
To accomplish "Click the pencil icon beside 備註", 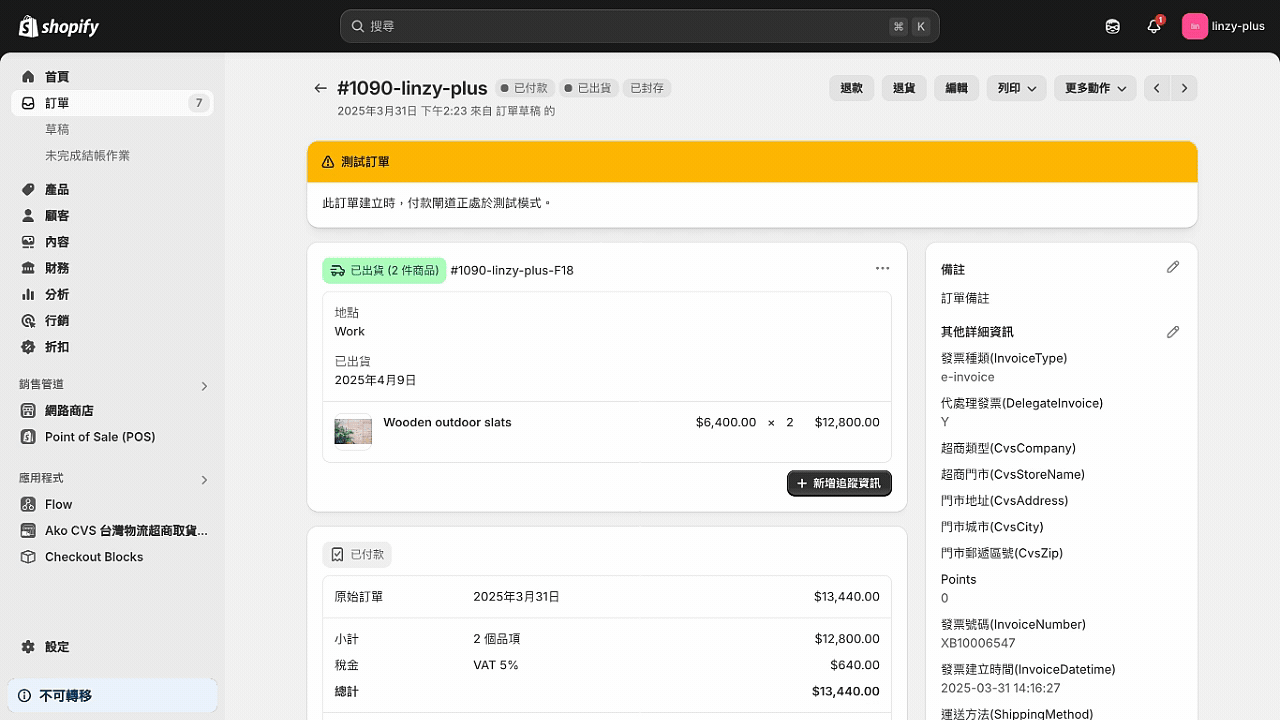I will [1173, 267].
